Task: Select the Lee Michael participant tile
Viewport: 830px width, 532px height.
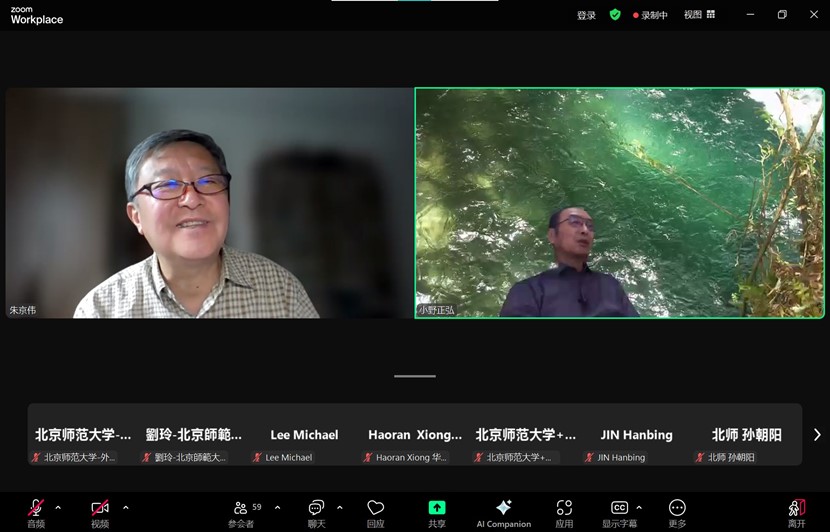Action: point(304,435)
